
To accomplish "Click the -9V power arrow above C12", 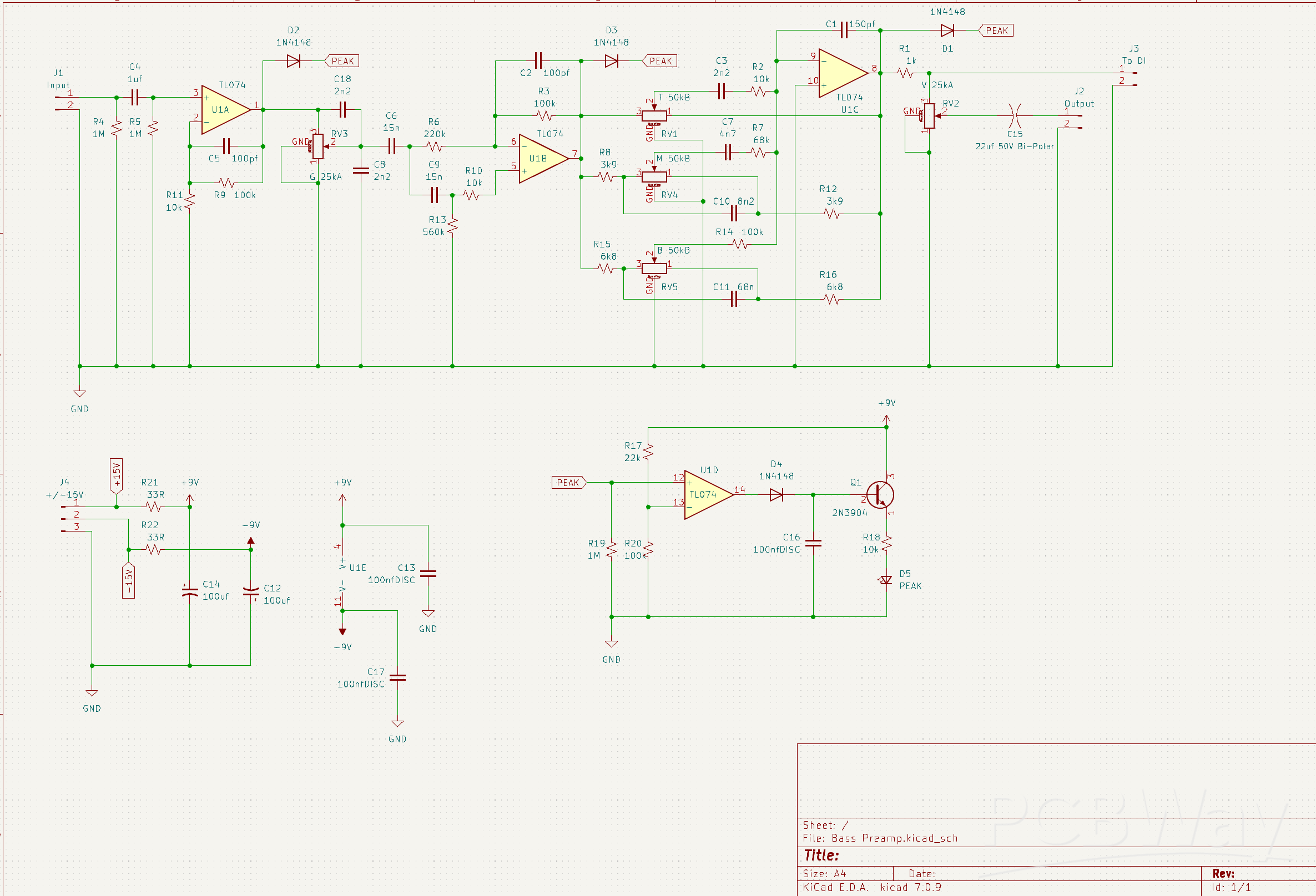I will (251, 541).
